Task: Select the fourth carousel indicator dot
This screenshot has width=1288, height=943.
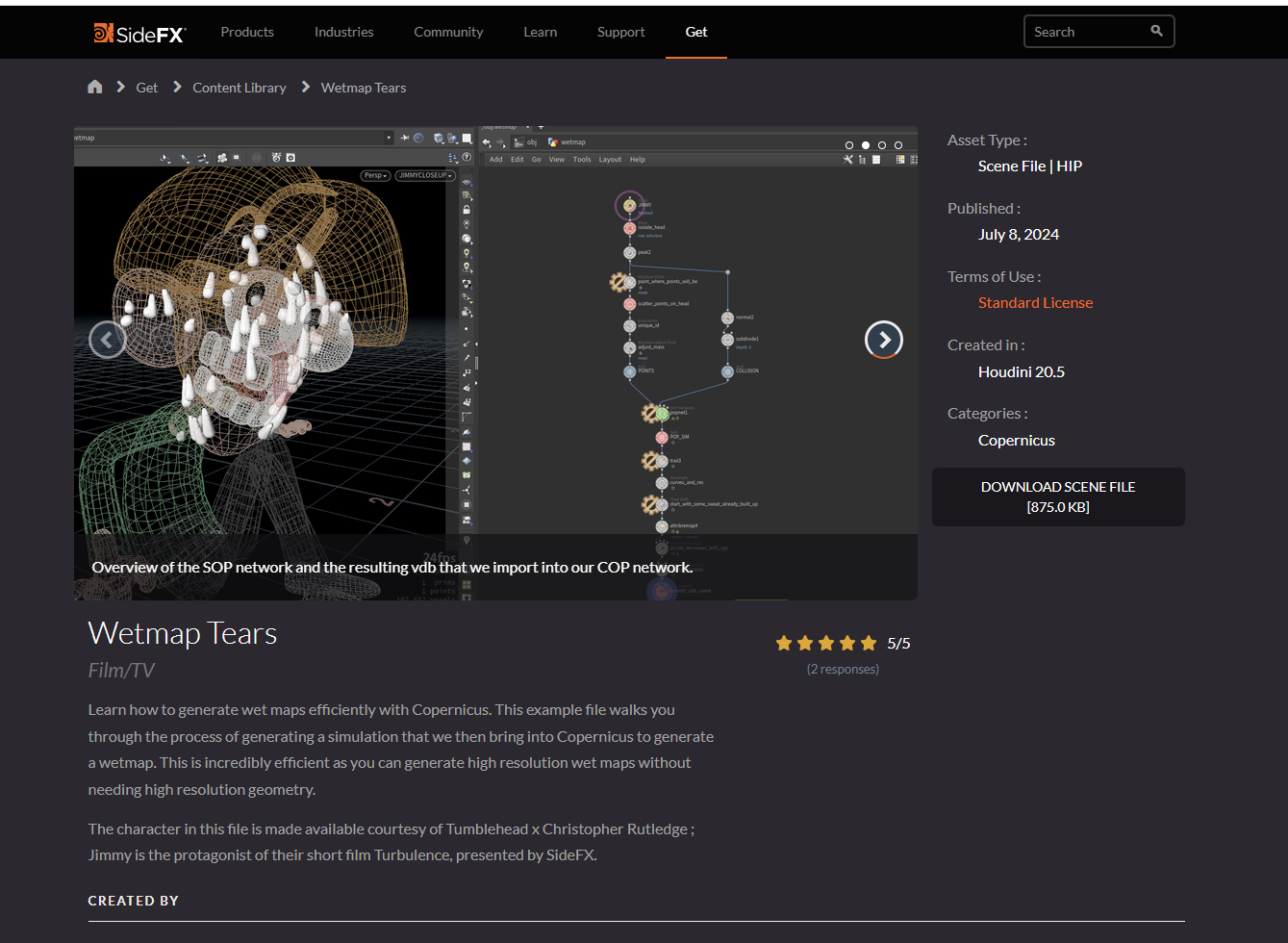Action: point(898,145)
